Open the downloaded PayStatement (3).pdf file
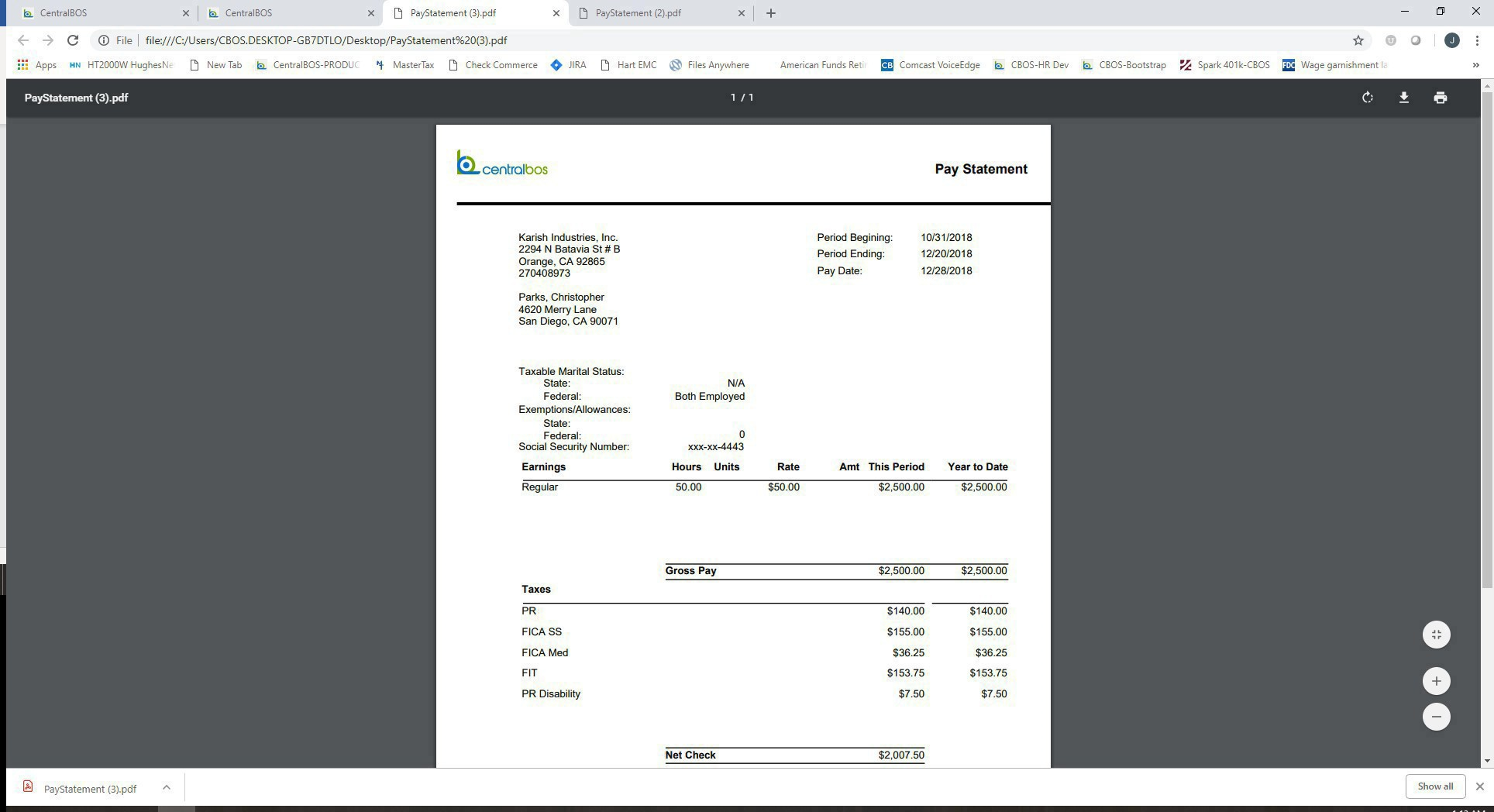 [81, 789]
